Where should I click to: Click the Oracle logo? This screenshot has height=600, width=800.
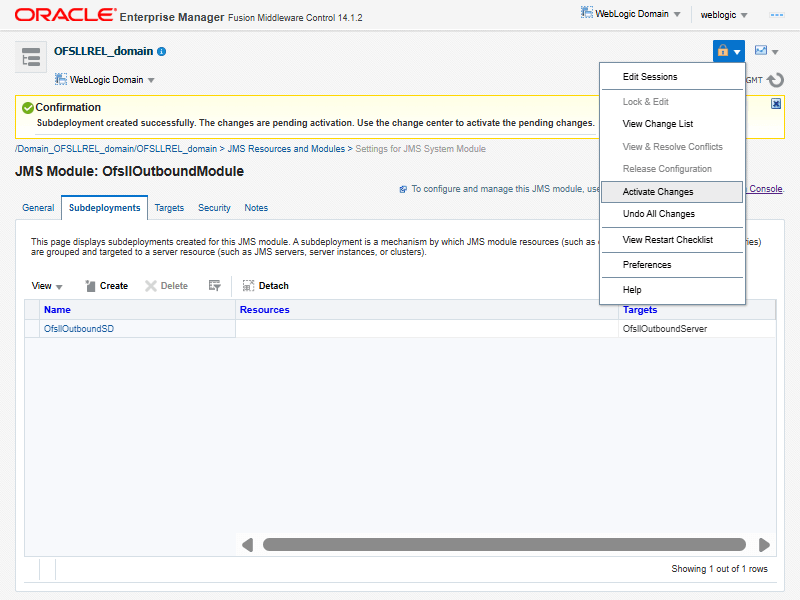pos(65,14)
